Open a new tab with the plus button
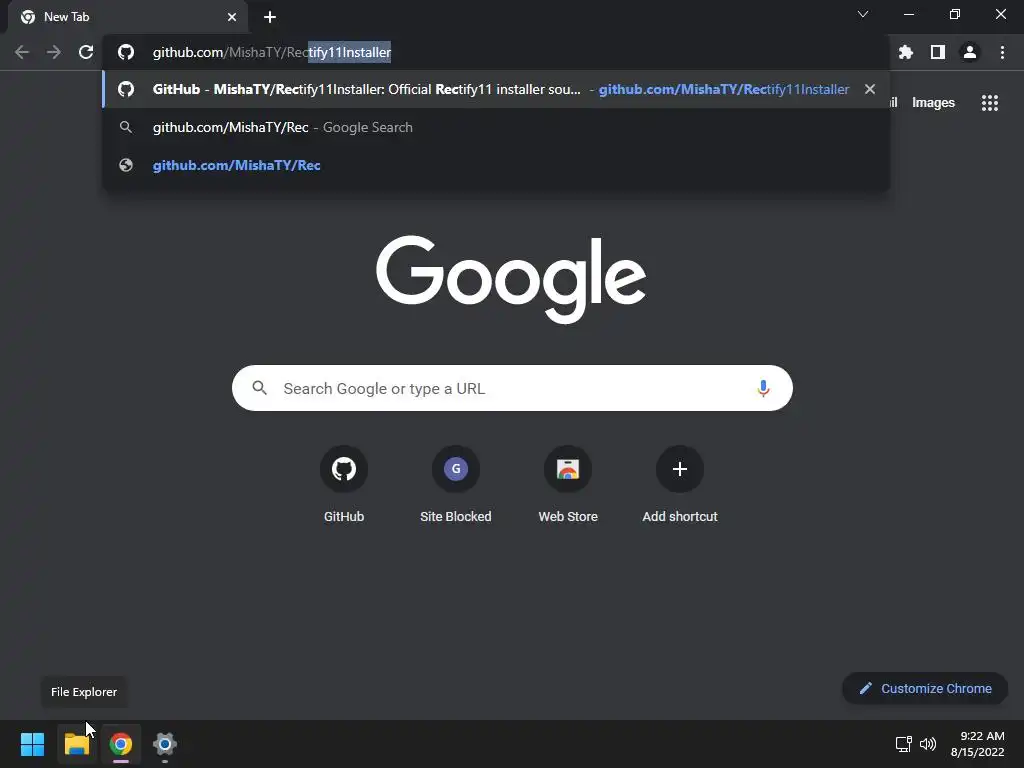The image size is (1024, 768). click(x=270, y=17)
